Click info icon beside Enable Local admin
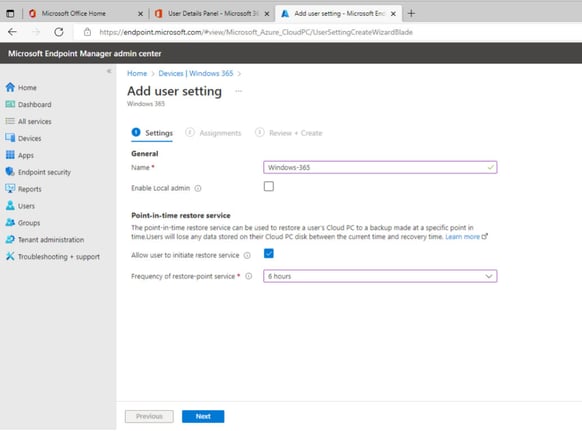 point(198,189)
